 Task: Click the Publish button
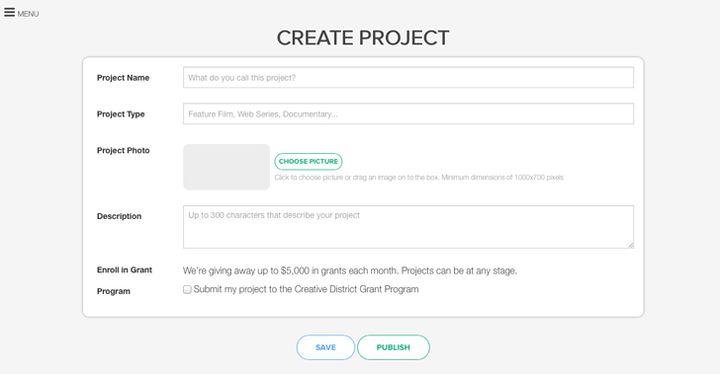click(393, 347)
